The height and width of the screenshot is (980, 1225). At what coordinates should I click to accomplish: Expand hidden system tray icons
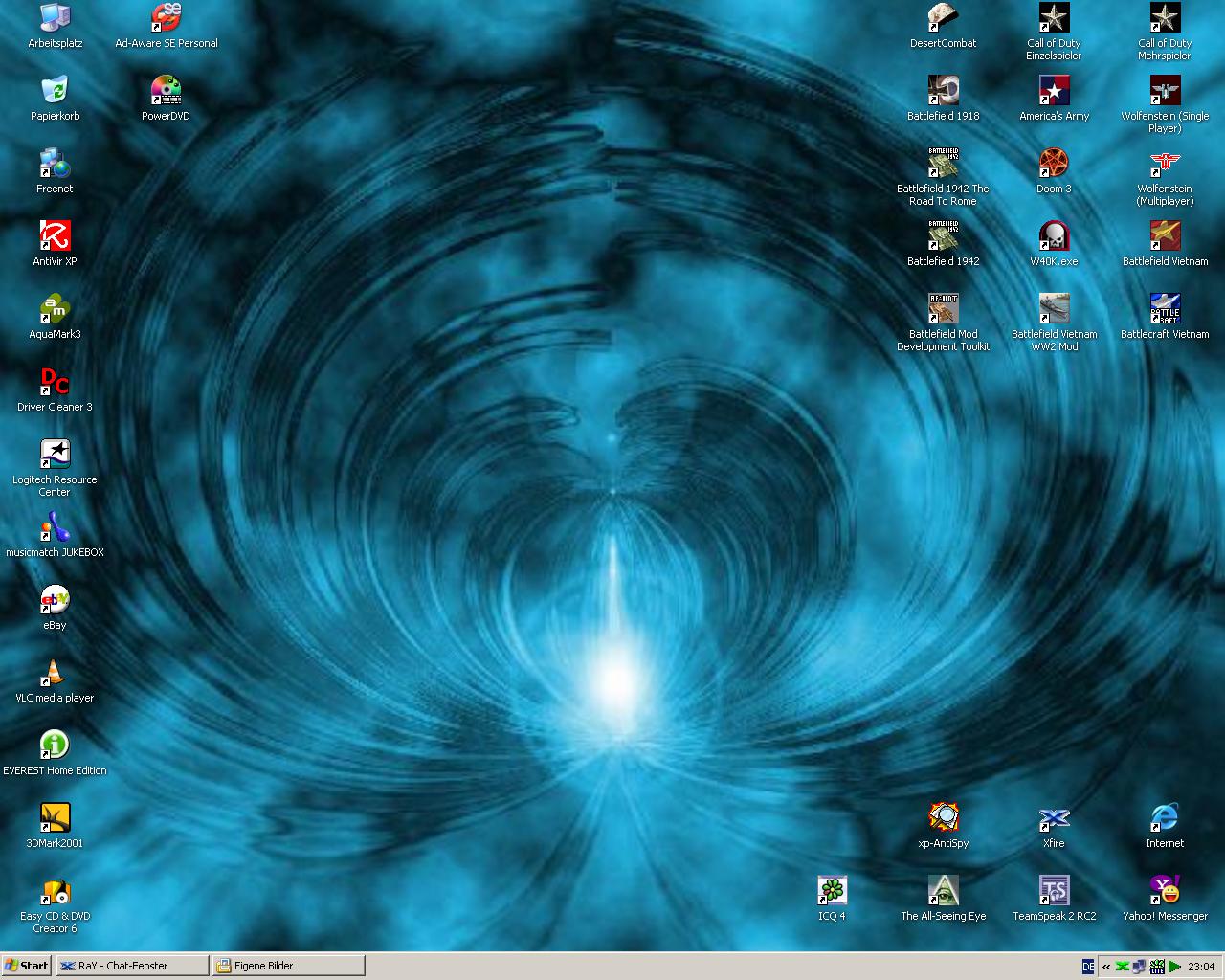point(1106,967)
